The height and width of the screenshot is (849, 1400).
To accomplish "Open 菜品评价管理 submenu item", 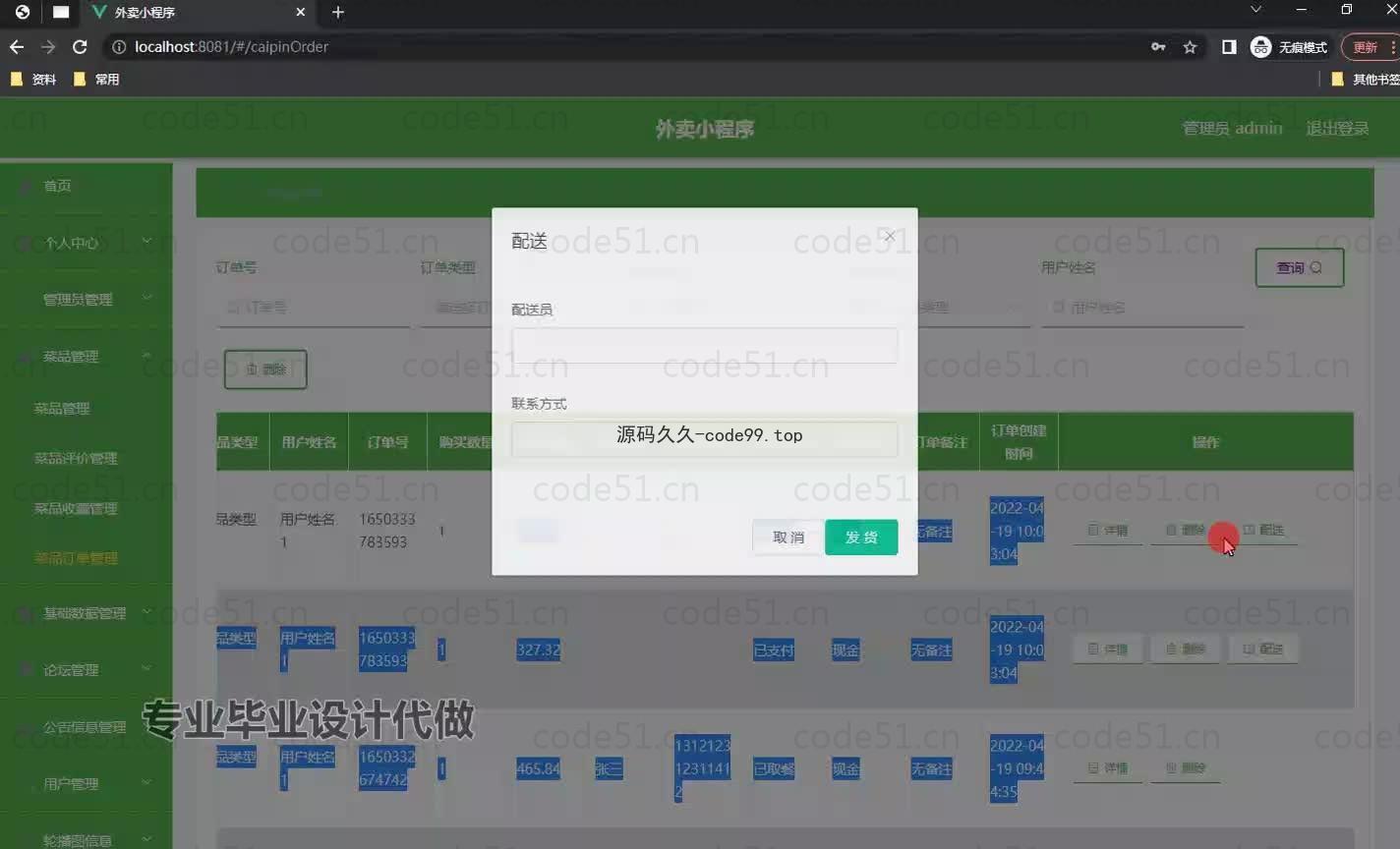I will (x=76, y=458).
